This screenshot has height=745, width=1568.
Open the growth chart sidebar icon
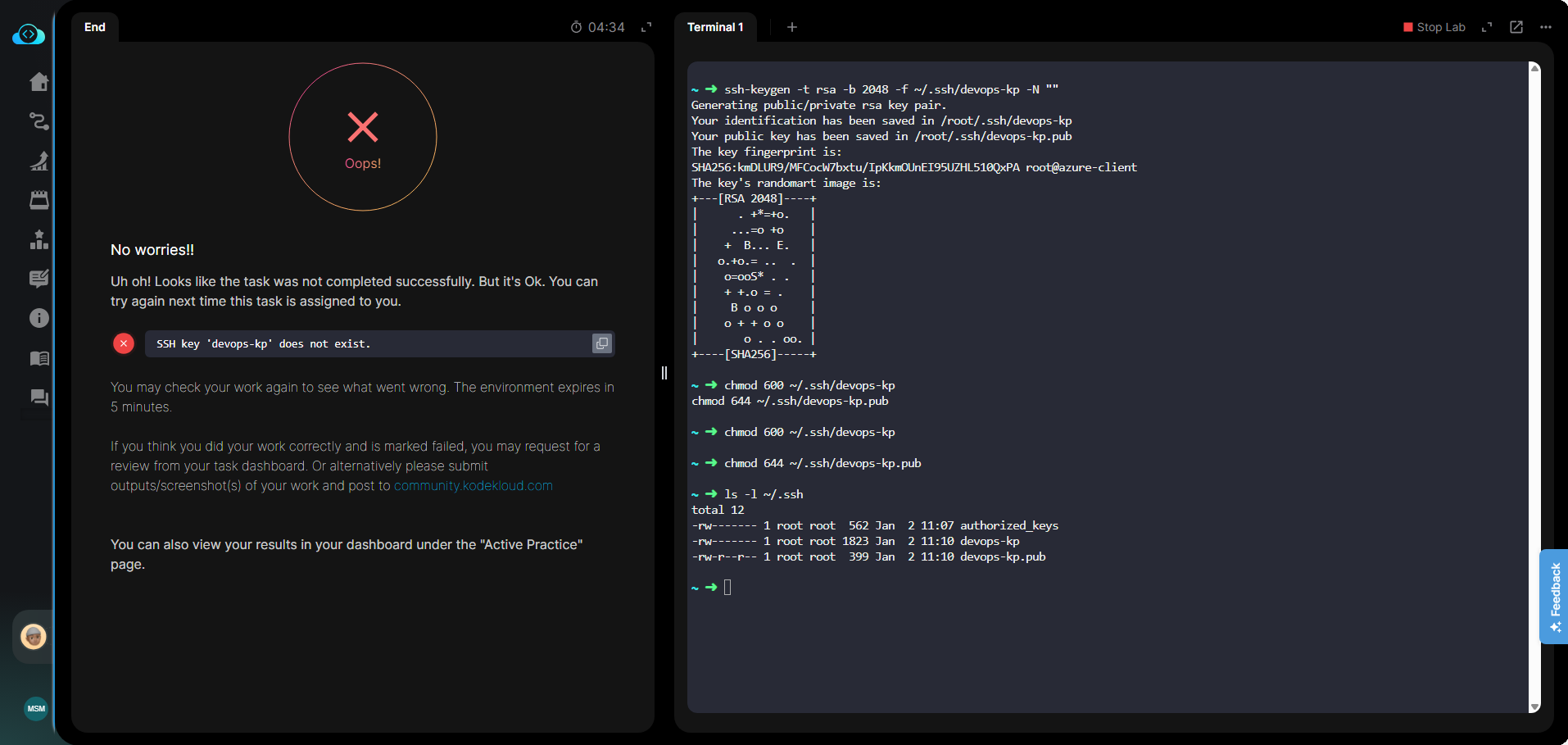(39, 161)
